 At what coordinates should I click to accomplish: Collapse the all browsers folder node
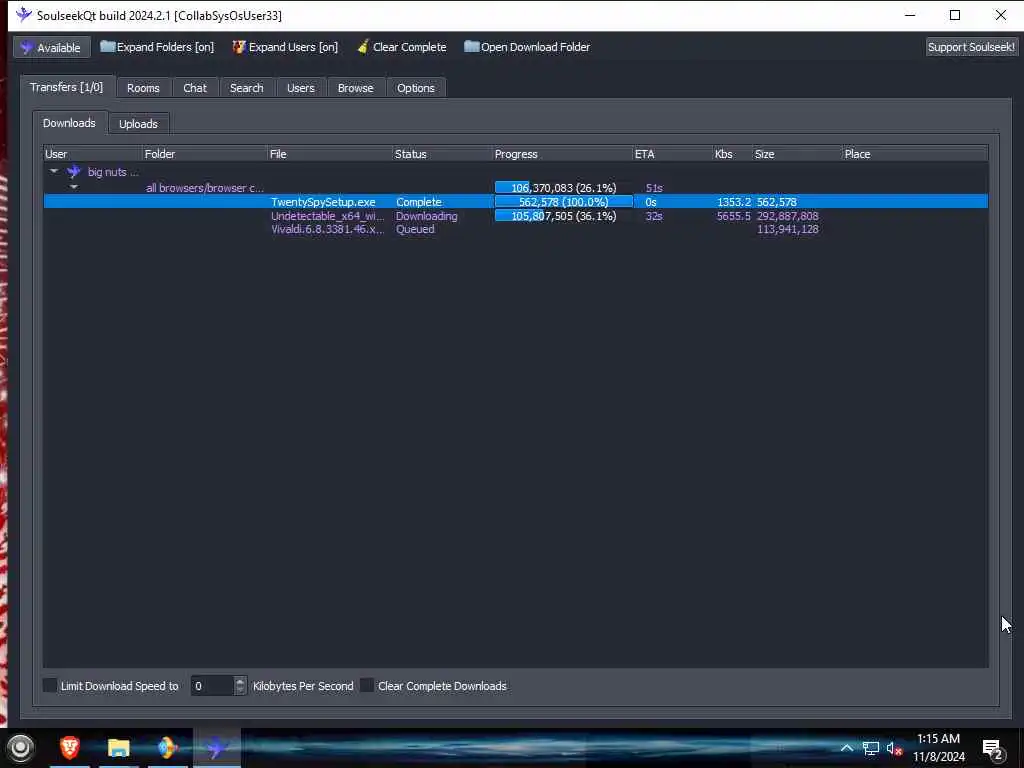[x=74, y=187]
